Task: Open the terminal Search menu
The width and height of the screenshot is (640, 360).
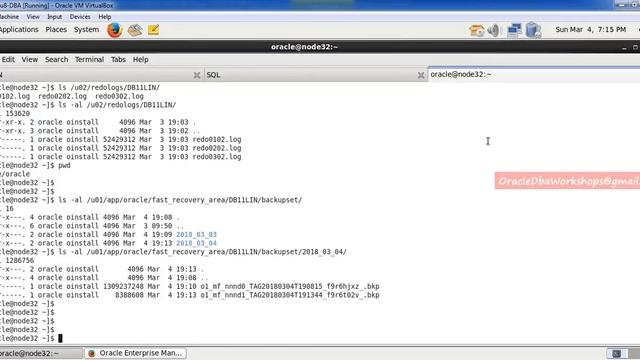Action: pos(56,60)
